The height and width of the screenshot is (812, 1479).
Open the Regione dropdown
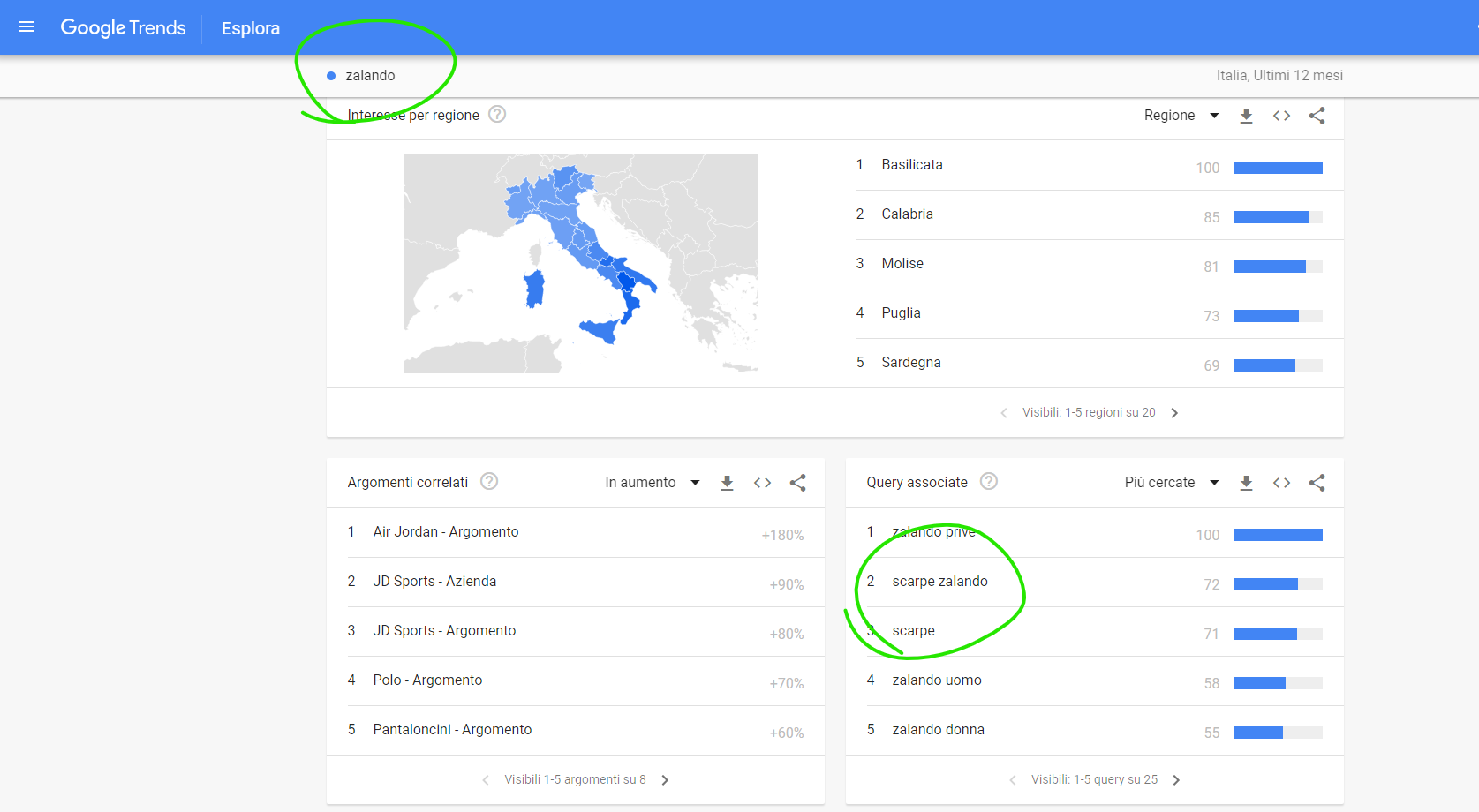[x=1181, y=116]
